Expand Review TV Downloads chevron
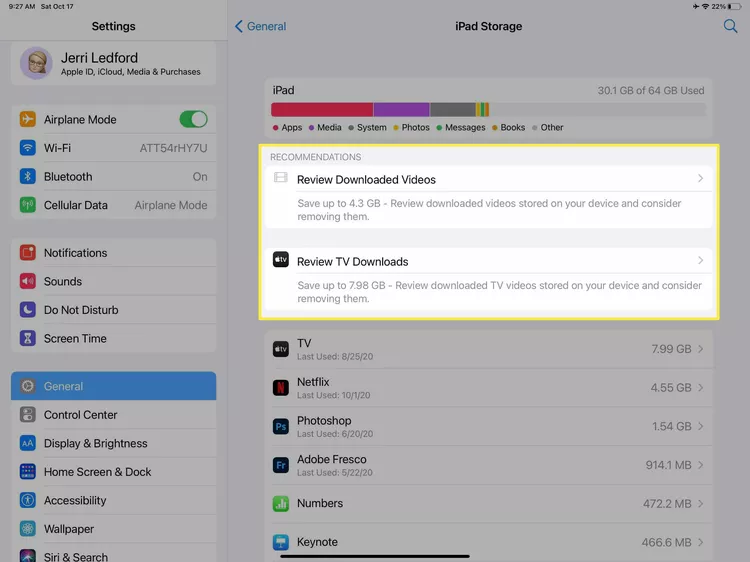 700,261
